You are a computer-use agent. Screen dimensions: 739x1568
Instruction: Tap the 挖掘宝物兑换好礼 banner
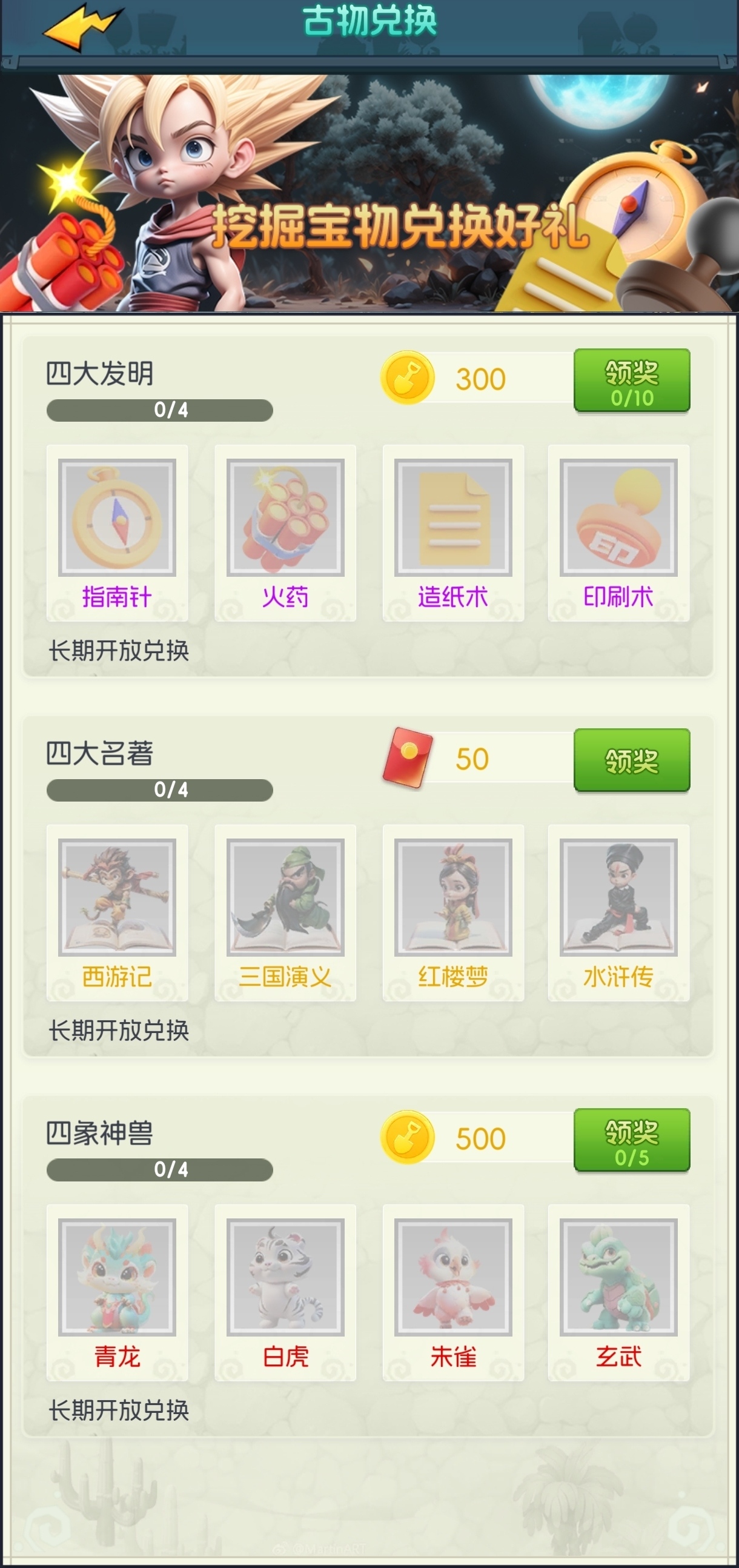[x=369, y=193]
